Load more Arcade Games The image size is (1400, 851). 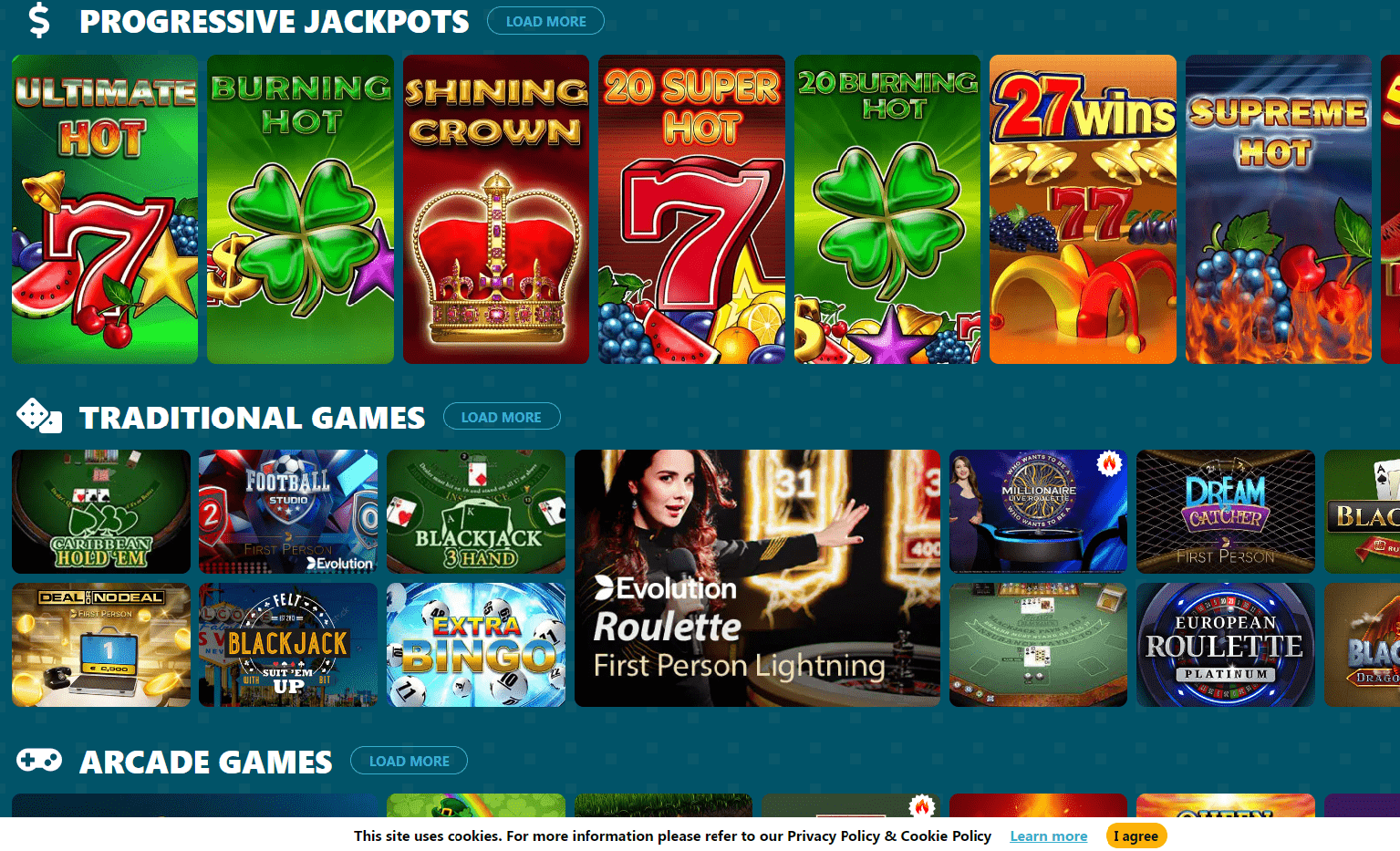409,761
